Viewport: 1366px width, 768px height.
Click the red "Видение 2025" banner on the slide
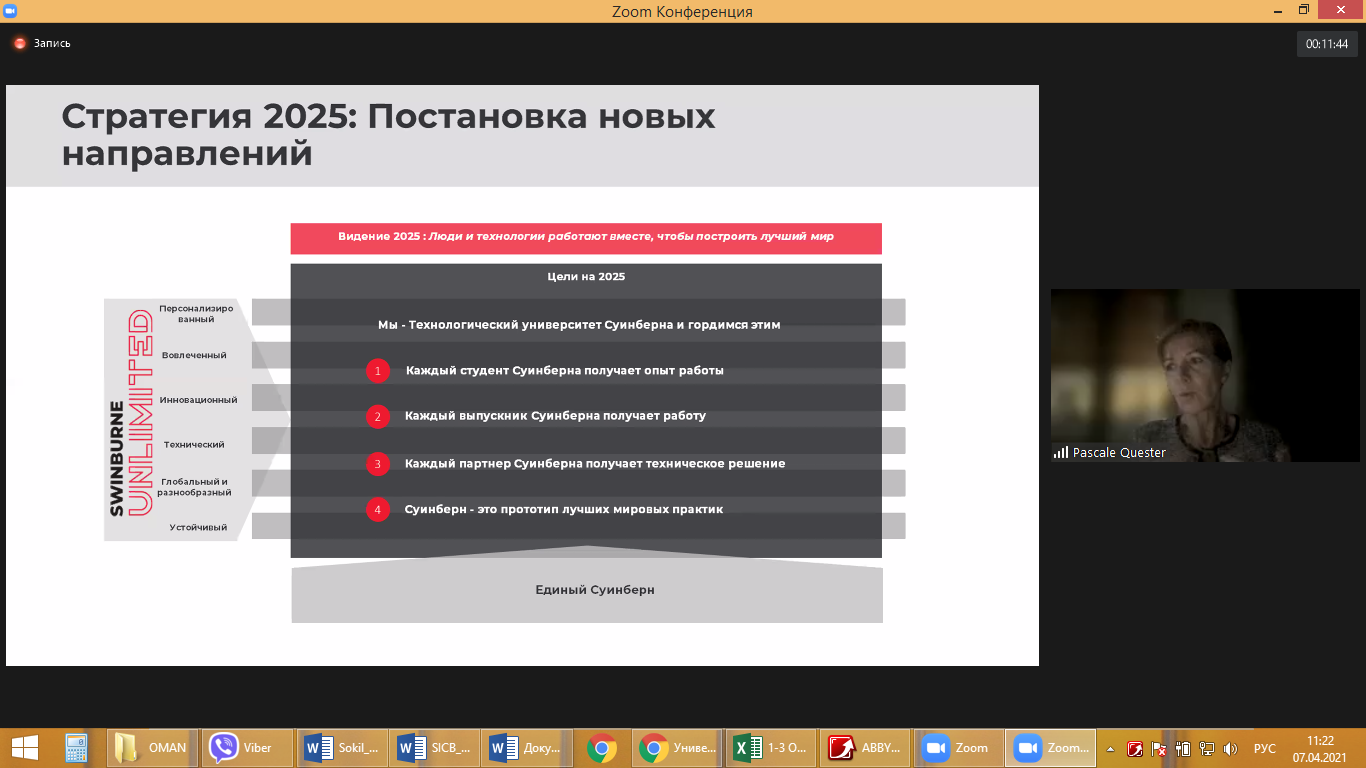tap(586, 238)
